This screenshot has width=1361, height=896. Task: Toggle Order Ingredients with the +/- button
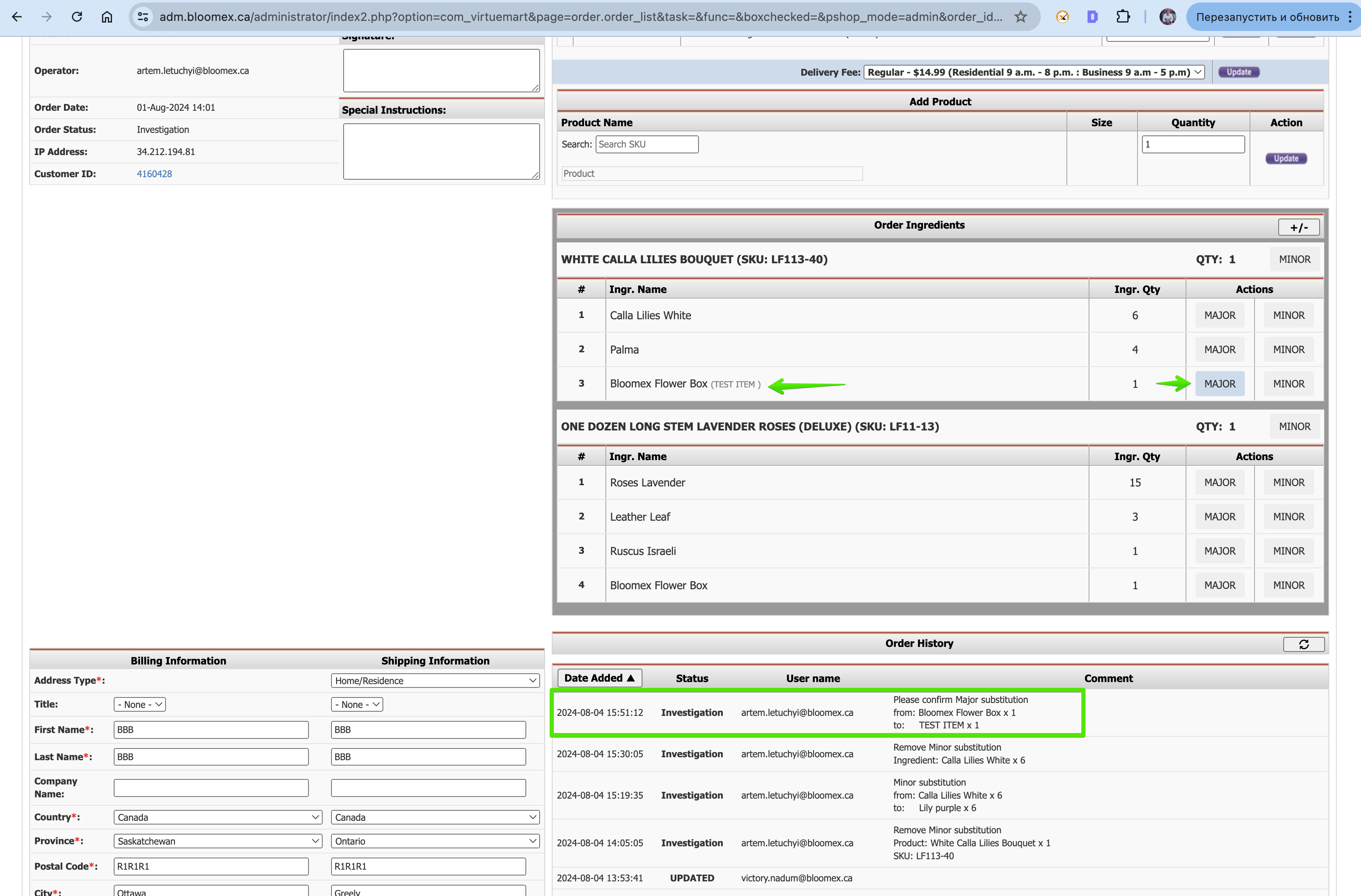point(1299,227)
